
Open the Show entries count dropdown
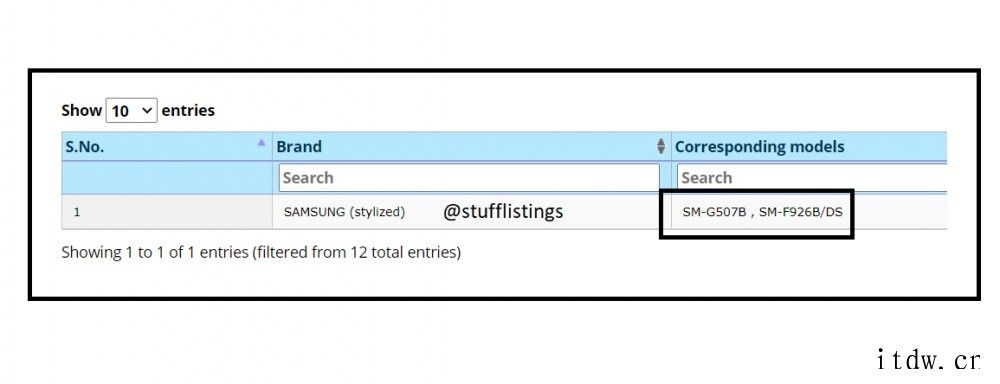(x=131, y=110)
